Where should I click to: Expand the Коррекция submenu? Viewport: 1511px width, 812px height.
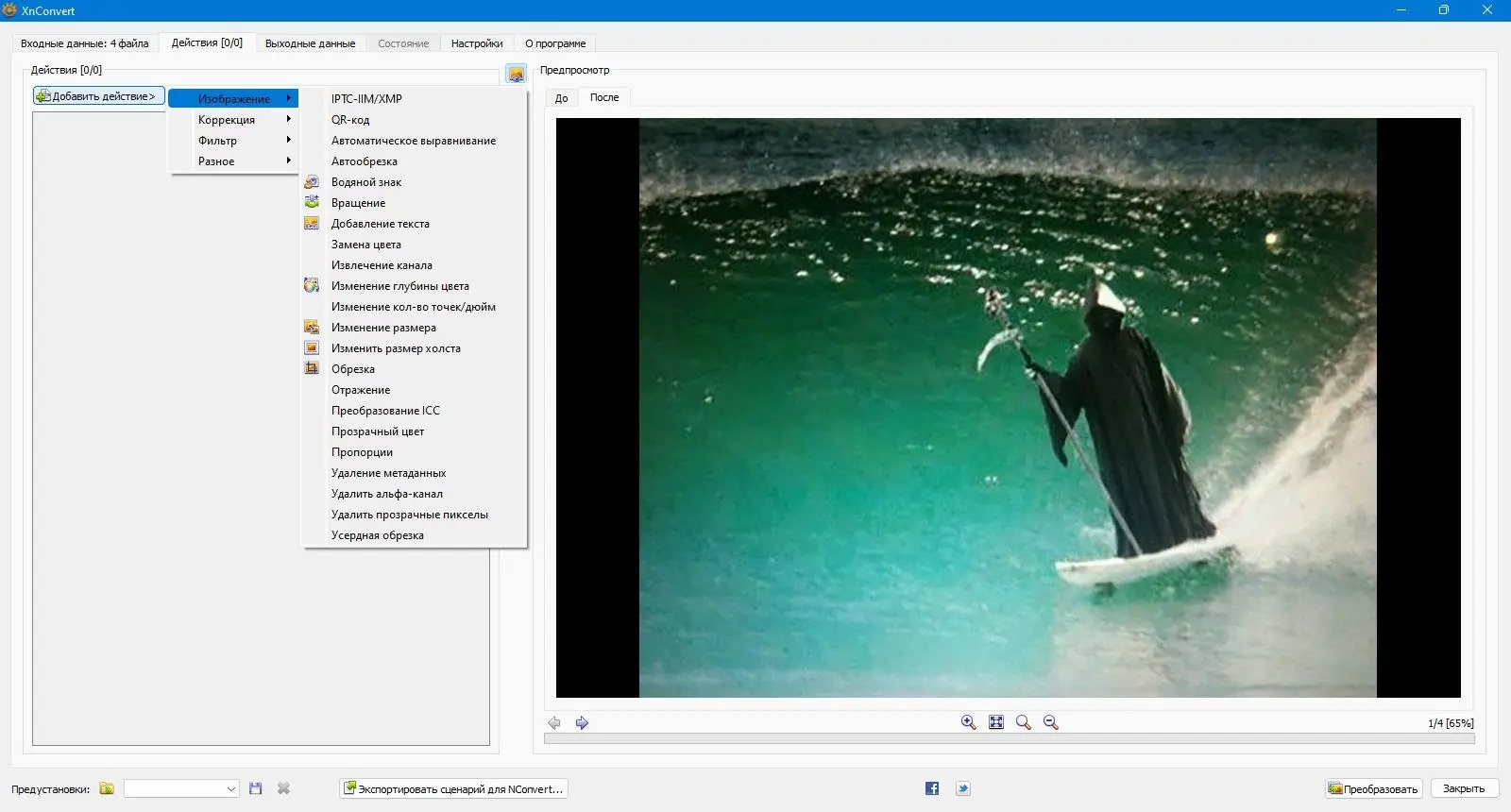point(233,120)
